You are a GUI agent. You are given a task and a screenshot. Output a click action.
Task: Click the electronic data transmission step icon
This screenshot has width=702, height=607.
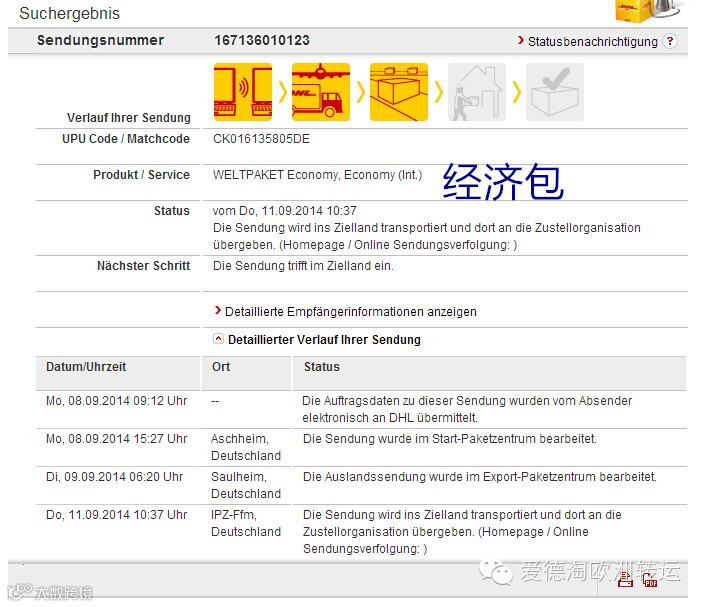point(243,92)
